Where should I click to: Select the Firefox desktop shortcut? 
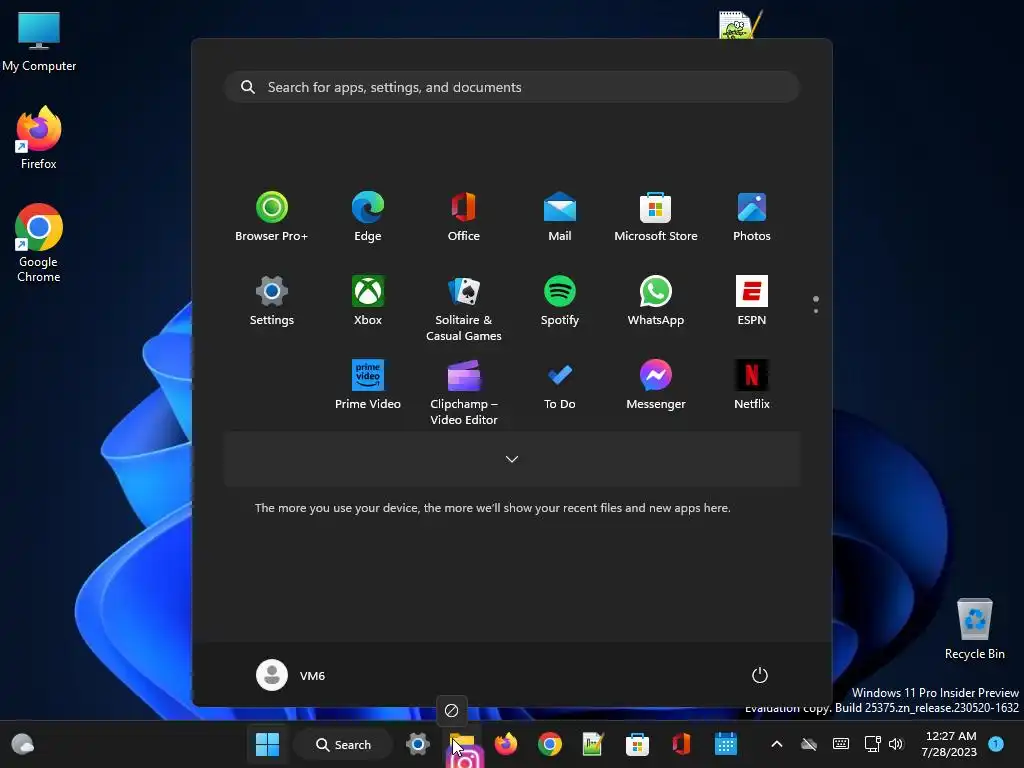pyautogui.click(x=39, y=138)
